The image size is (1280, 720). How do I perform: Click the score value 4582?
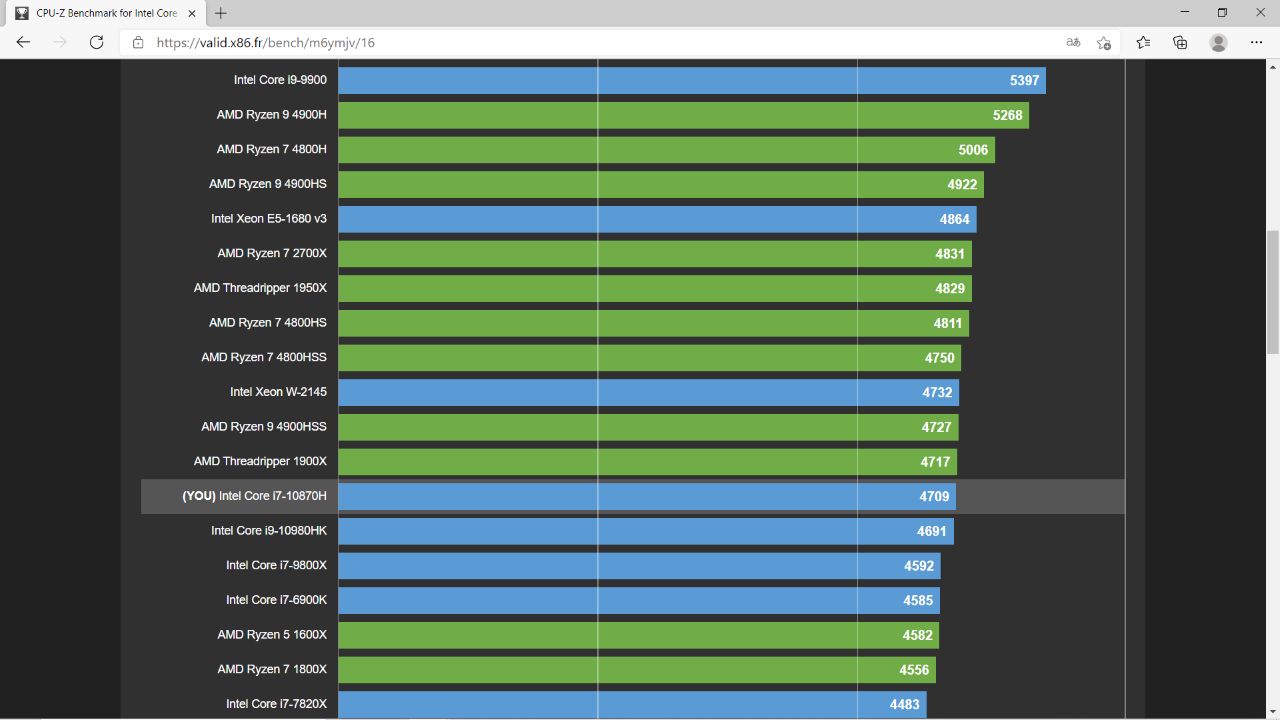pyautogui.click(x=917, y=635)
